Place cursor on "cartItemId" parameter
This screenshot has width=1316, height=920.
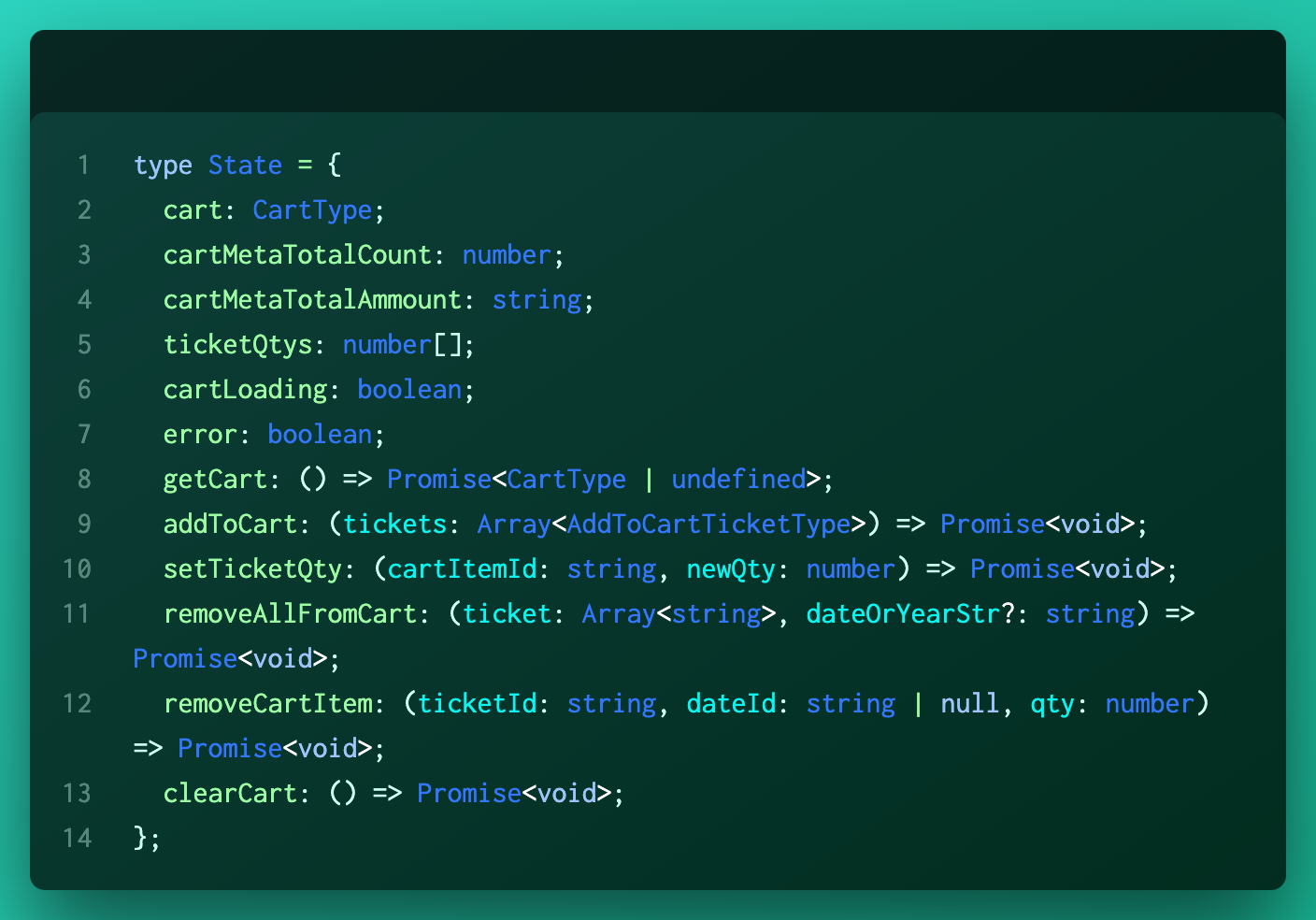[x=462, y=569]
